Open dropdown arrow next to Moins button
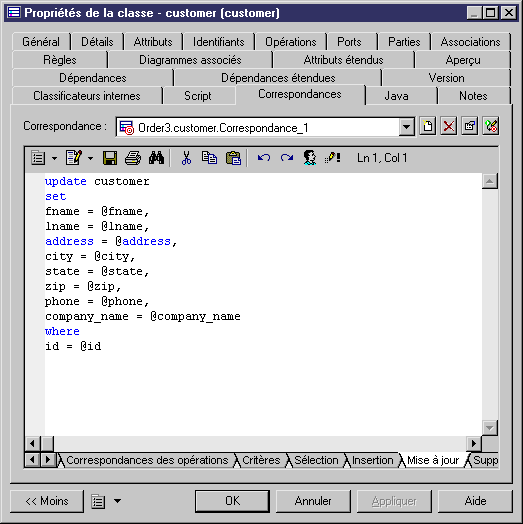 (x=117, y=501)
